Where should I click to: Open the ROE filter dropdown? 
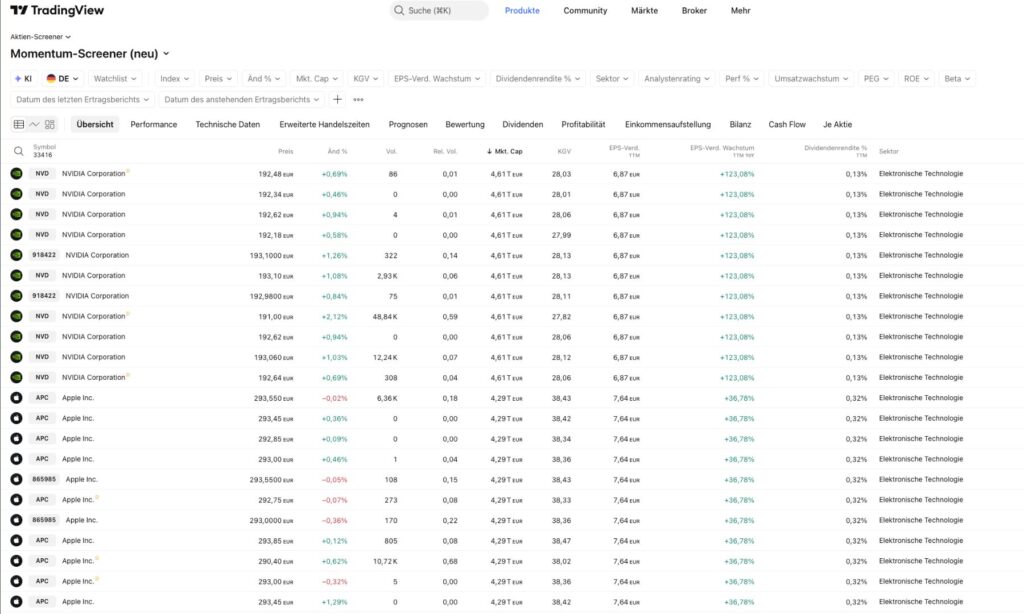[916, 78]
